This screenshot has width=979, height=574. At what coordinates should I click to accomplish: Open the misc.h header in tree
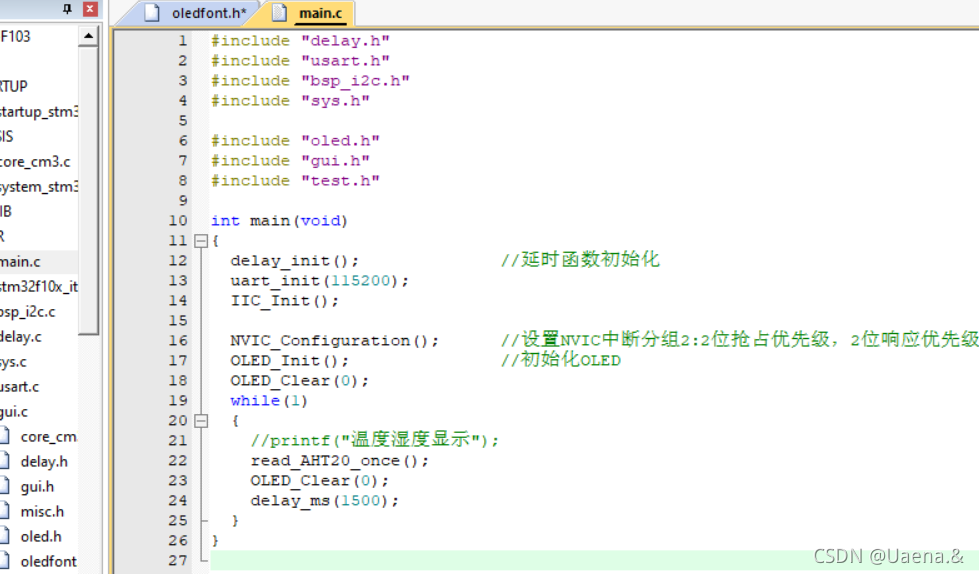tap(42, 512)
